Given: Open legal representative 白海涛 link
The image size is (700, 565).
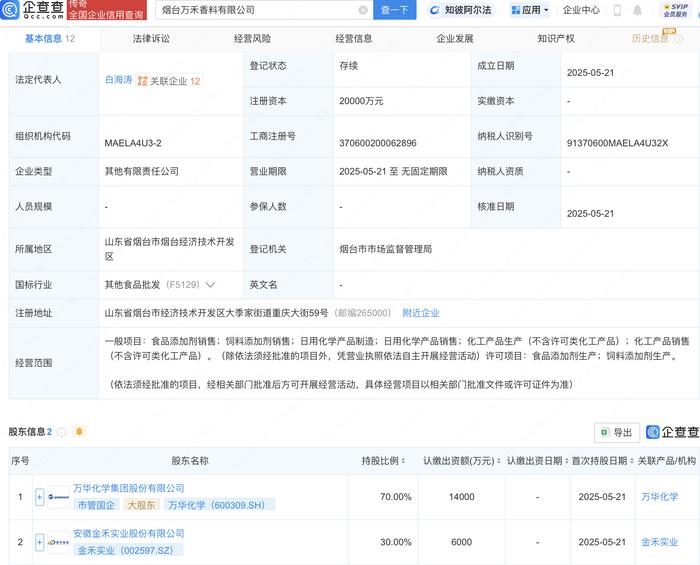Looking at the screenshot, I should [118, 80].
